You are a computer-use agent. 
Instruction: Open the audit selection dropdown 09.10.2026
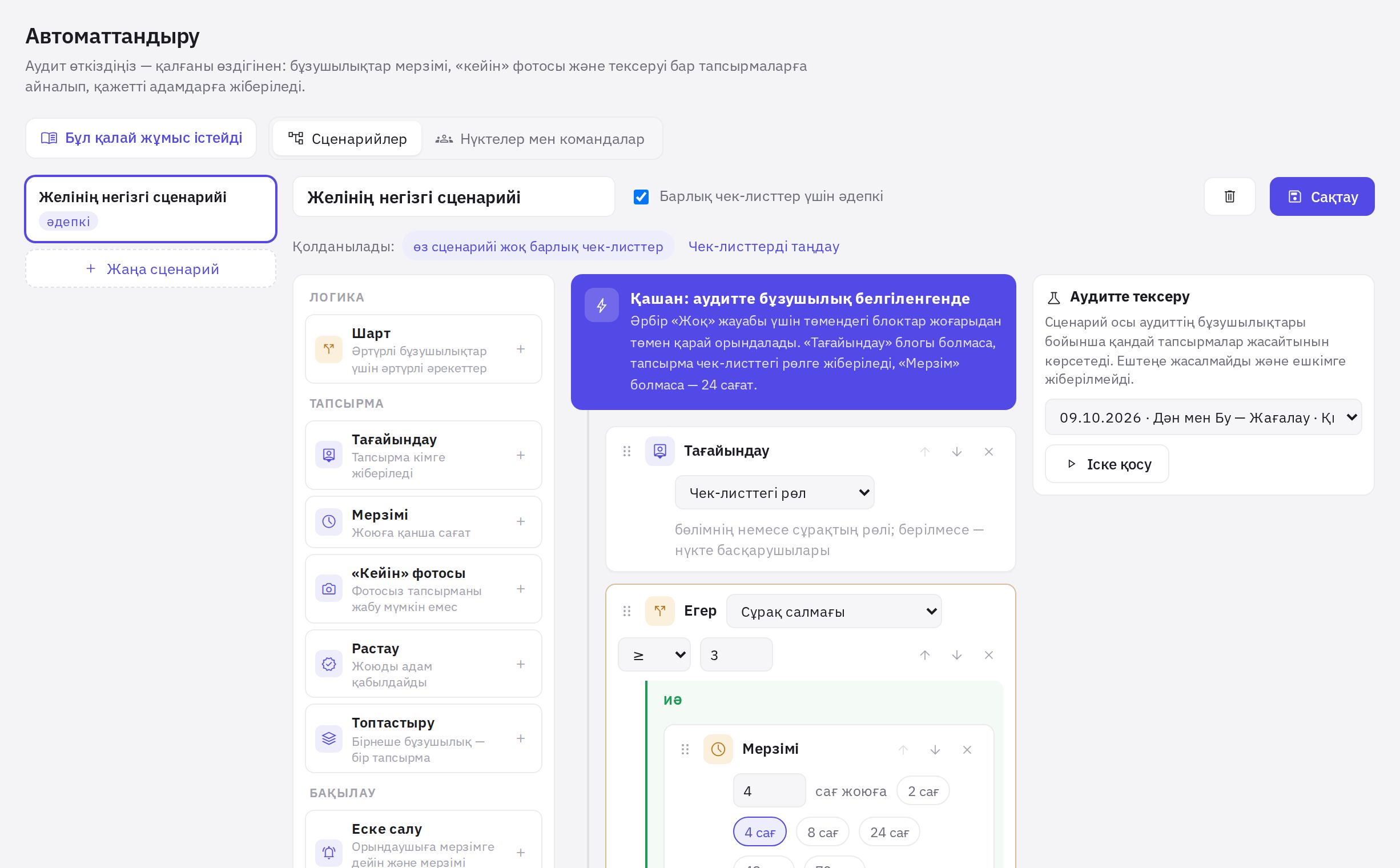pos(1202,417)
